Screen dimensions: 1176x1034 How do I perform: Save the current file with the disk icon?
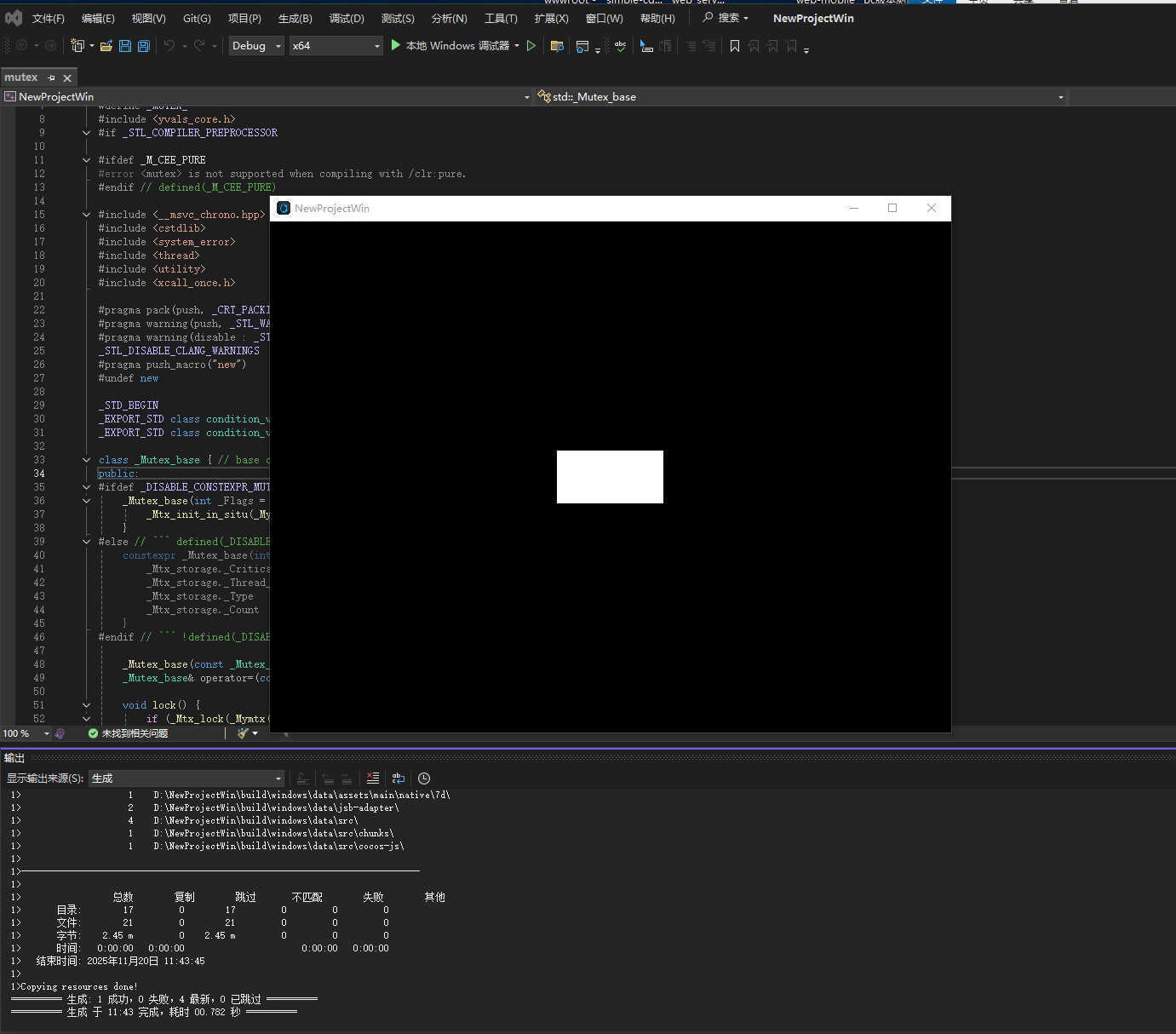(x=125, y=46)
